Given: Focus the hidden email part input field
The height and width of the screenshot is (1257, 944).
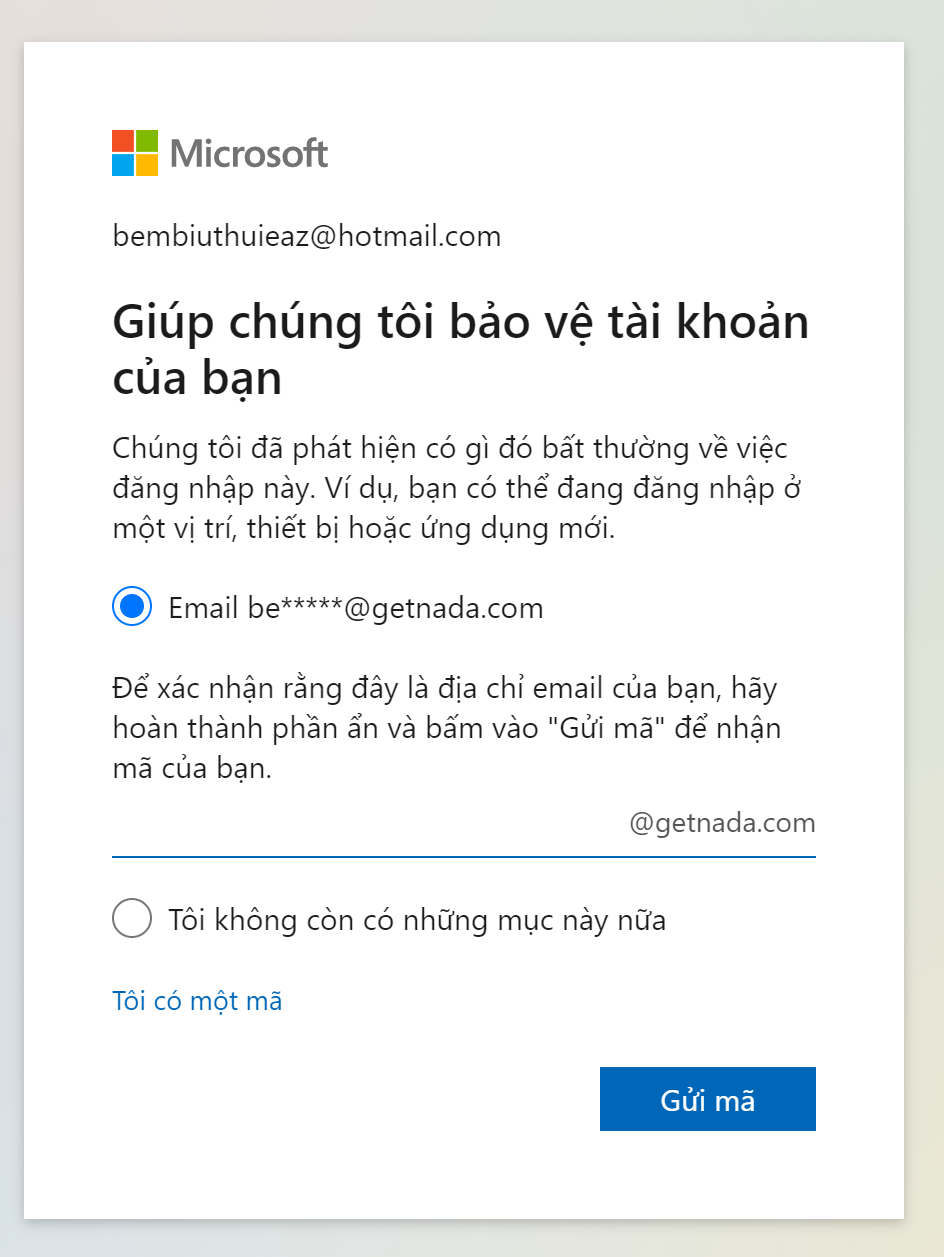Looking at the screenshot, I should pos(367,824).
